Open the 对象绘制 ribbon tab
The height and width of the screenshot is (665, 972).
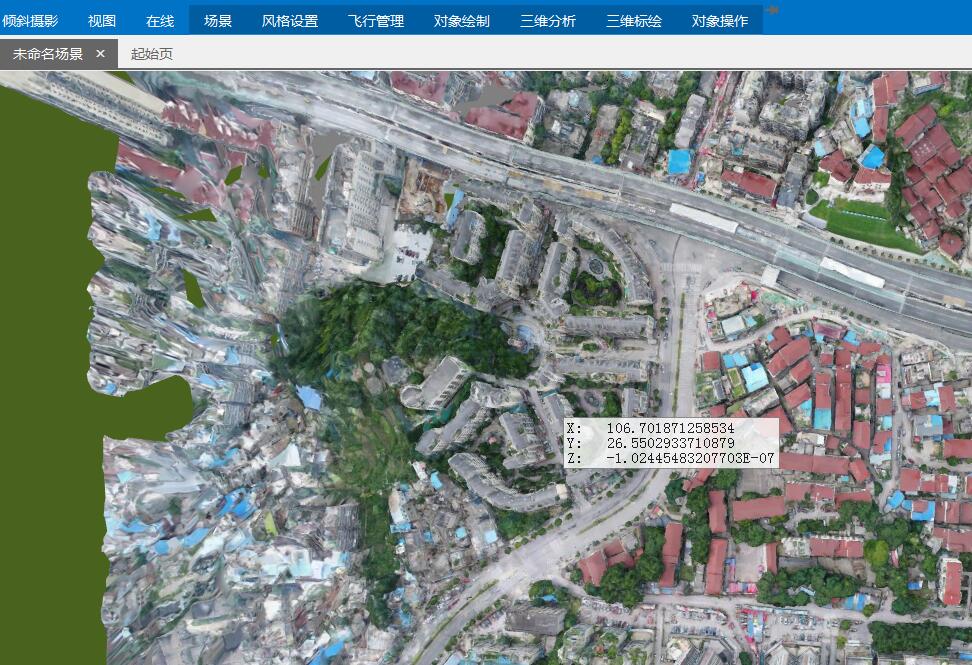(x=462, y=21)
